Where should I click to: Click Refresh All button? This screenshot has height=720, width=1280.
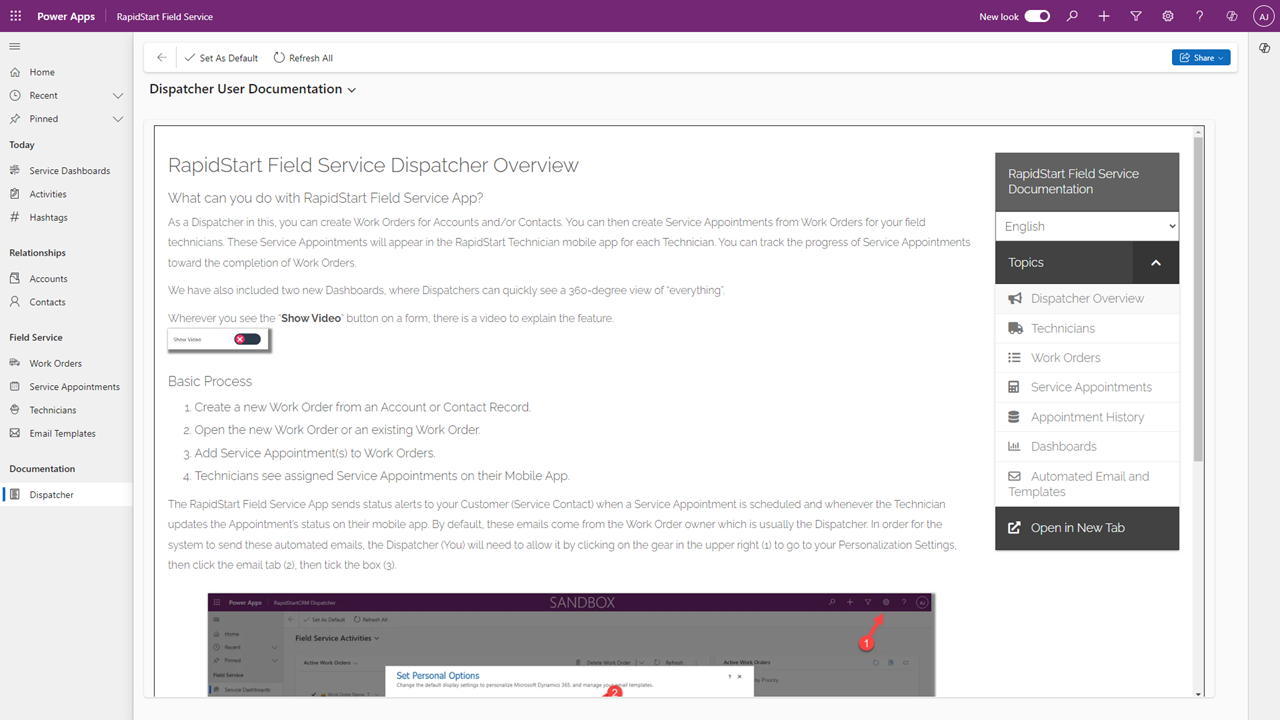(303, 58)
